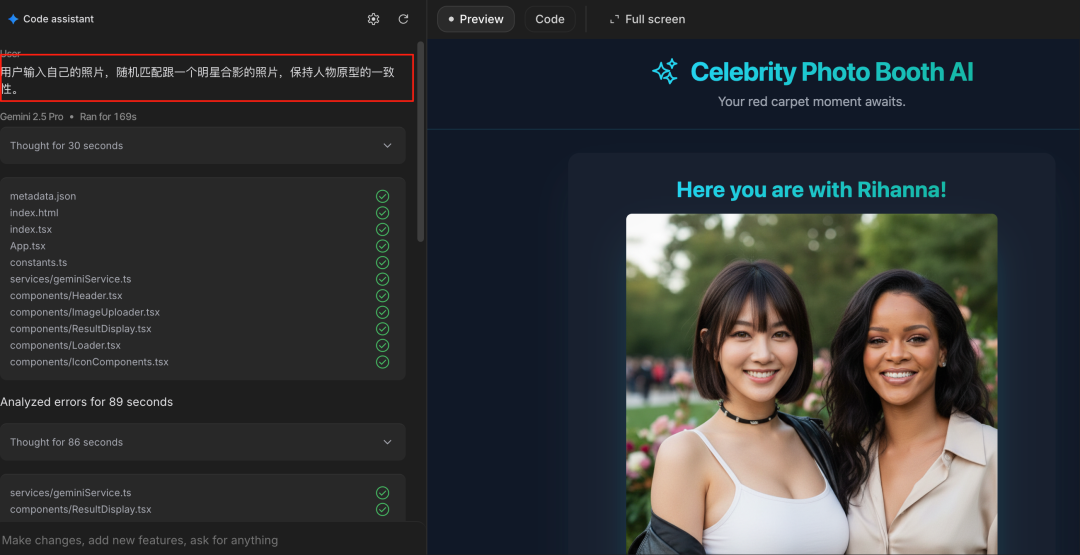Open the preview in Full screen
Screen dimensions: 1080x555
pyautogui.click(x=647, y=19)
